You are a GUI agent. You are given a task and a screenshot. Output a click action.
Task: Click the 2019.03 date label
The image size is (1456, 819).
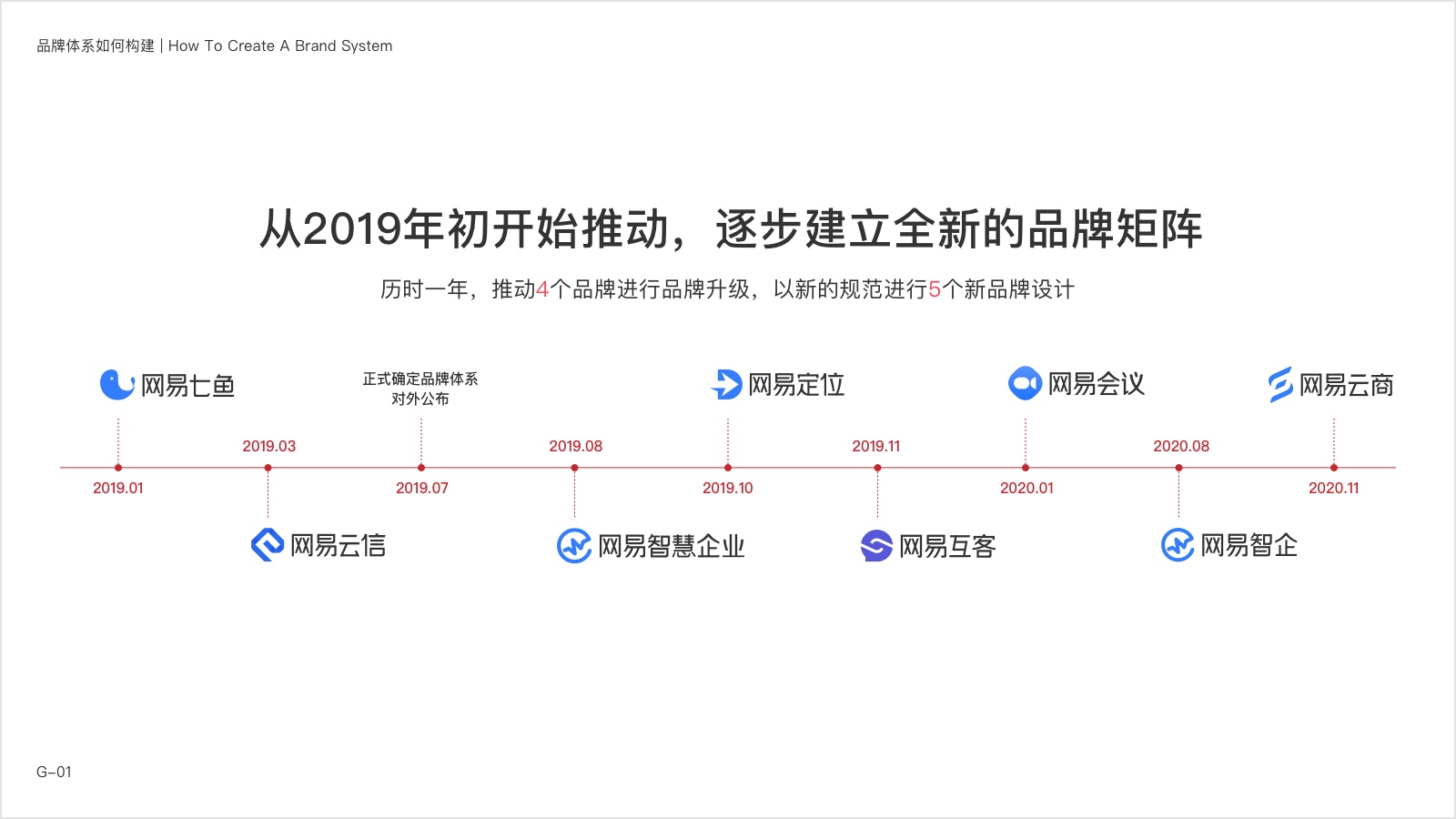(269, 446)
